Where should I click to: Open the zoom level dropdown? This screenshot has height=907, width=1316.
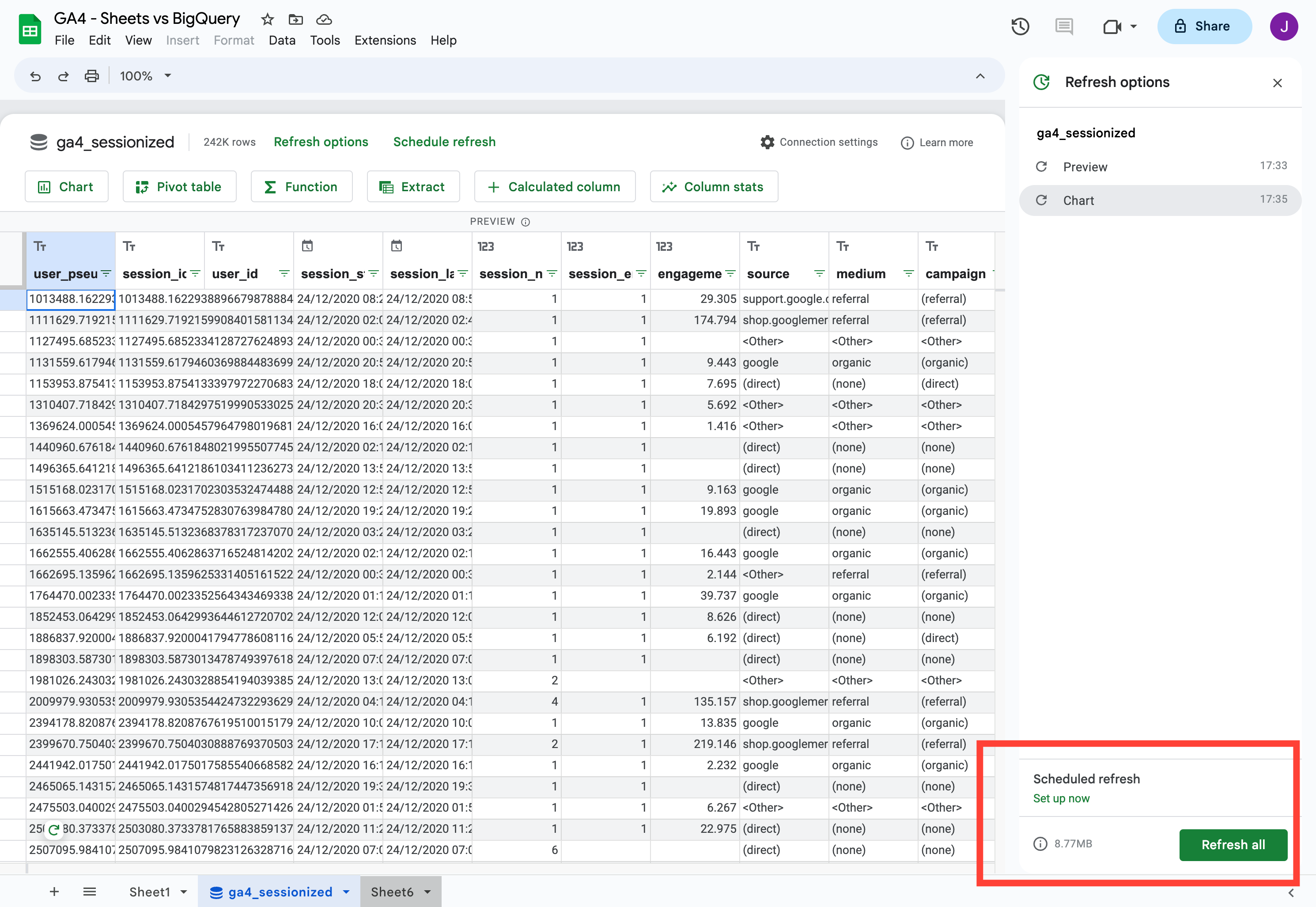click(x=166, y=76)
